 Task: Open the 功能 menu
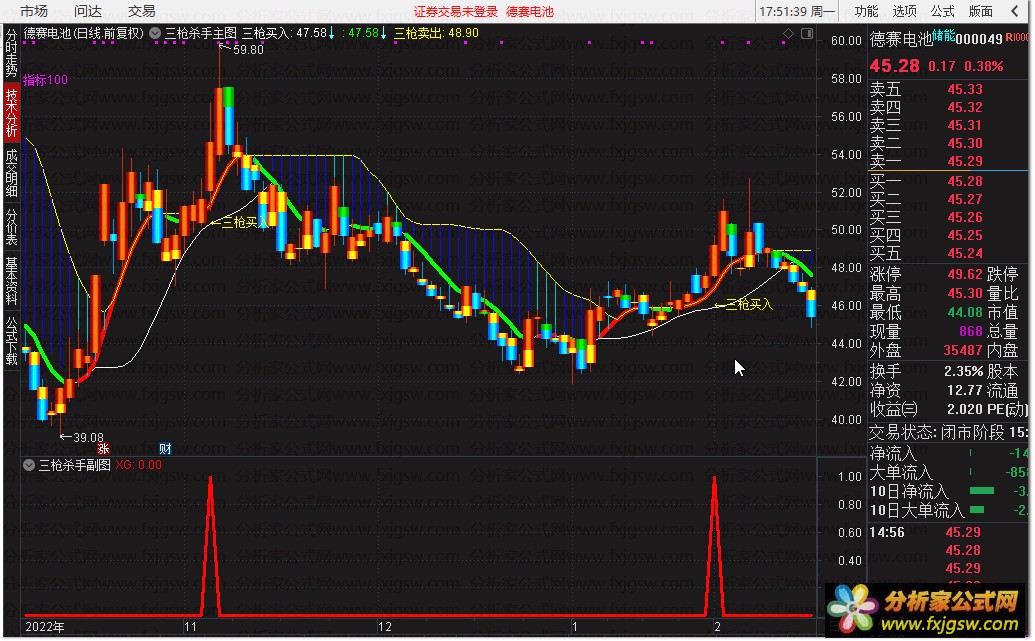(x=866, y=11)
